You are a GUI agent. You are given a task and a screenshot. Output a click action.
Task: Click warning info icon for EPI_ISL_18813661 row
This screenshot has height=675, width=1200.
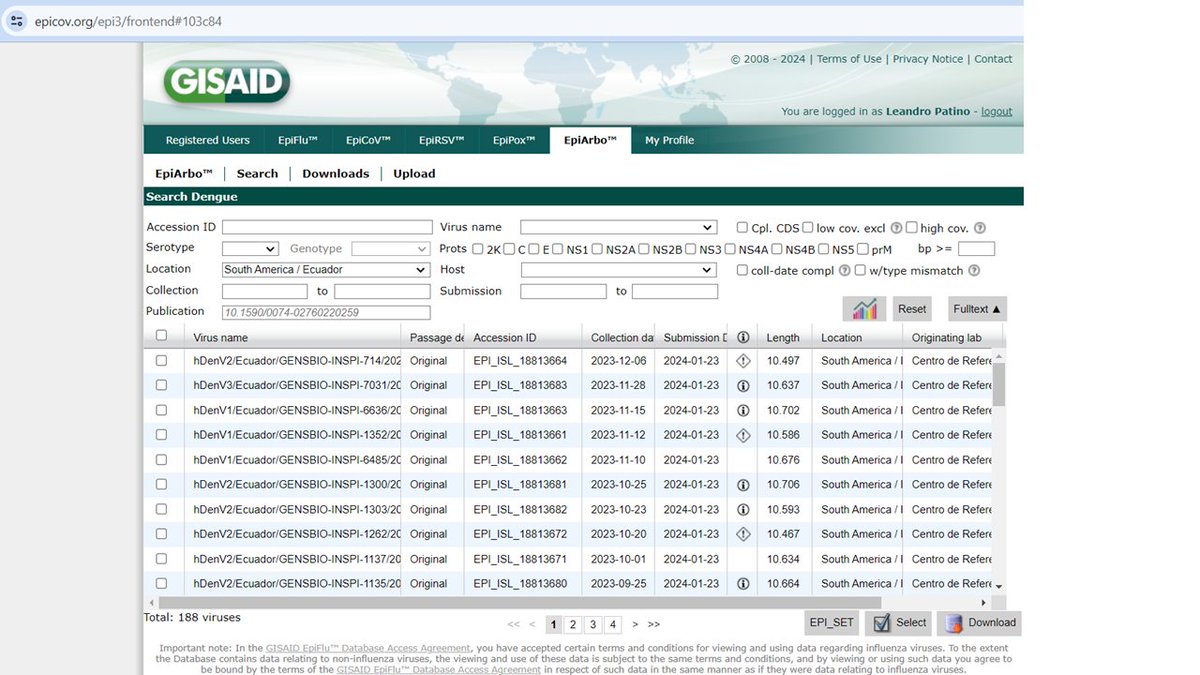(743, 435)
